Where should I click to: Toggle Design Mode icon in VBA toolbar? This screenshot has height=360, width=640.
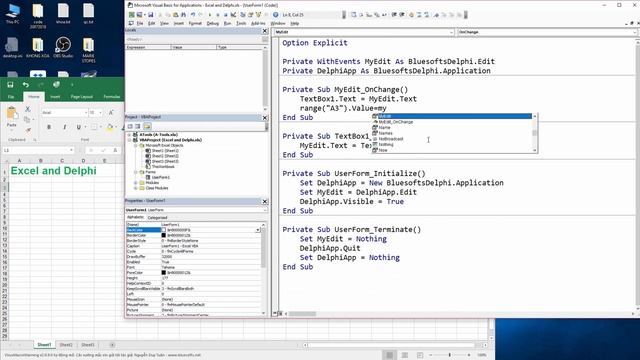[x=233, y=15]
